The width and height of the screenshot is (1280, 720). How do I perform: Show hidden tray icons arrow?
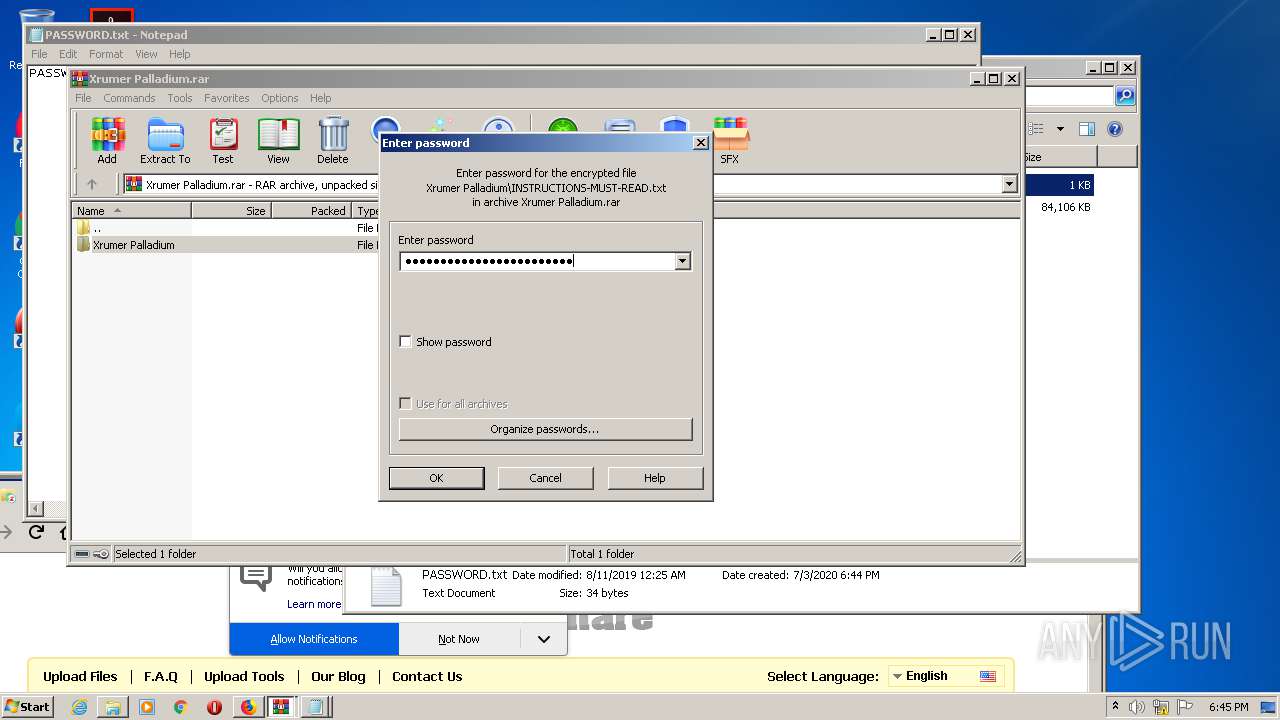point(1115,707)
